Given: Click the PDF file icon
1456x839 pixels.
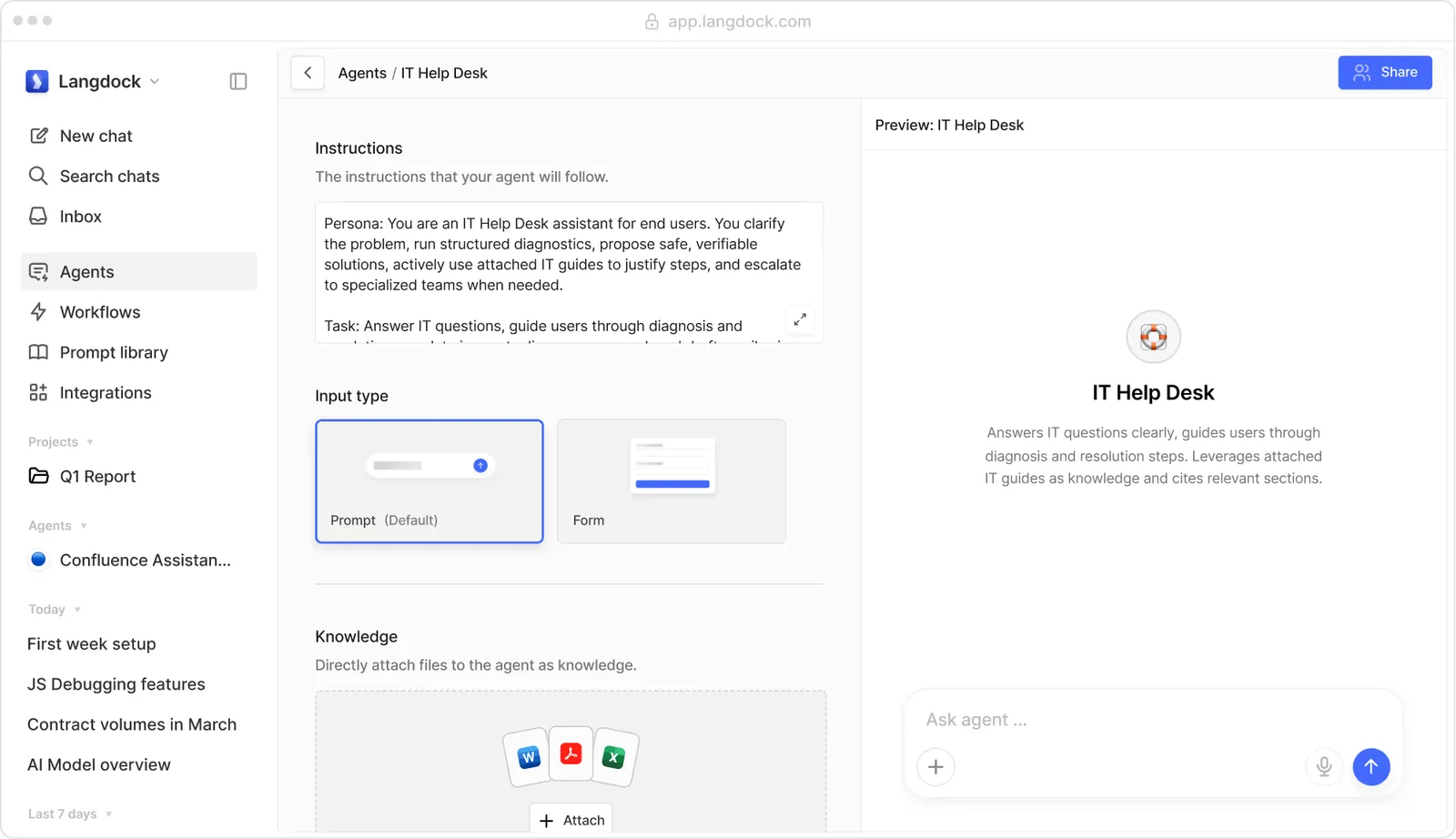Looking at the screenshot, I should tap(571, 753).
